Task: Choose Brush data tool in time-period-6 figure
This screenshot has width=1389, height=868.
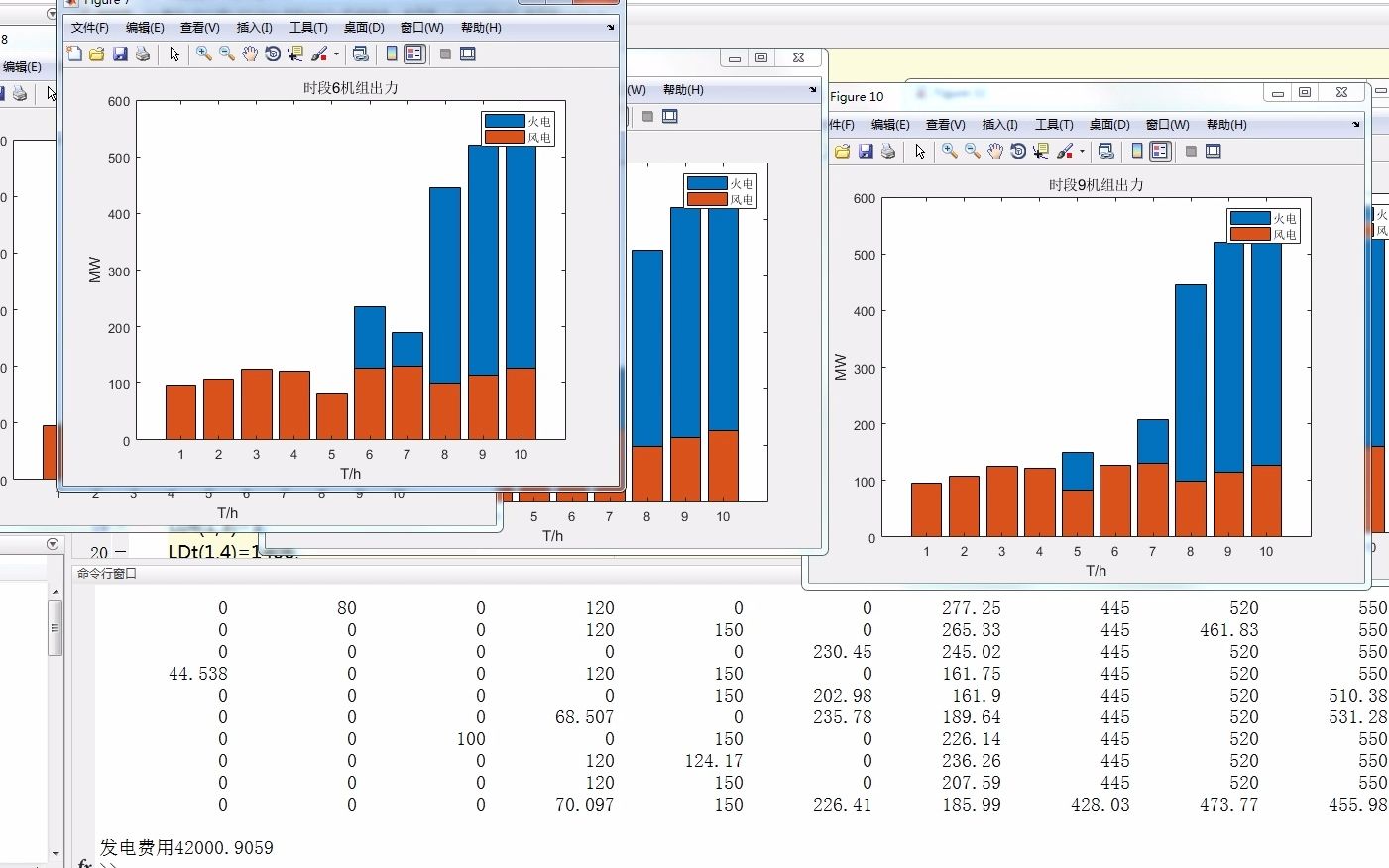Action: pos(319,54)
